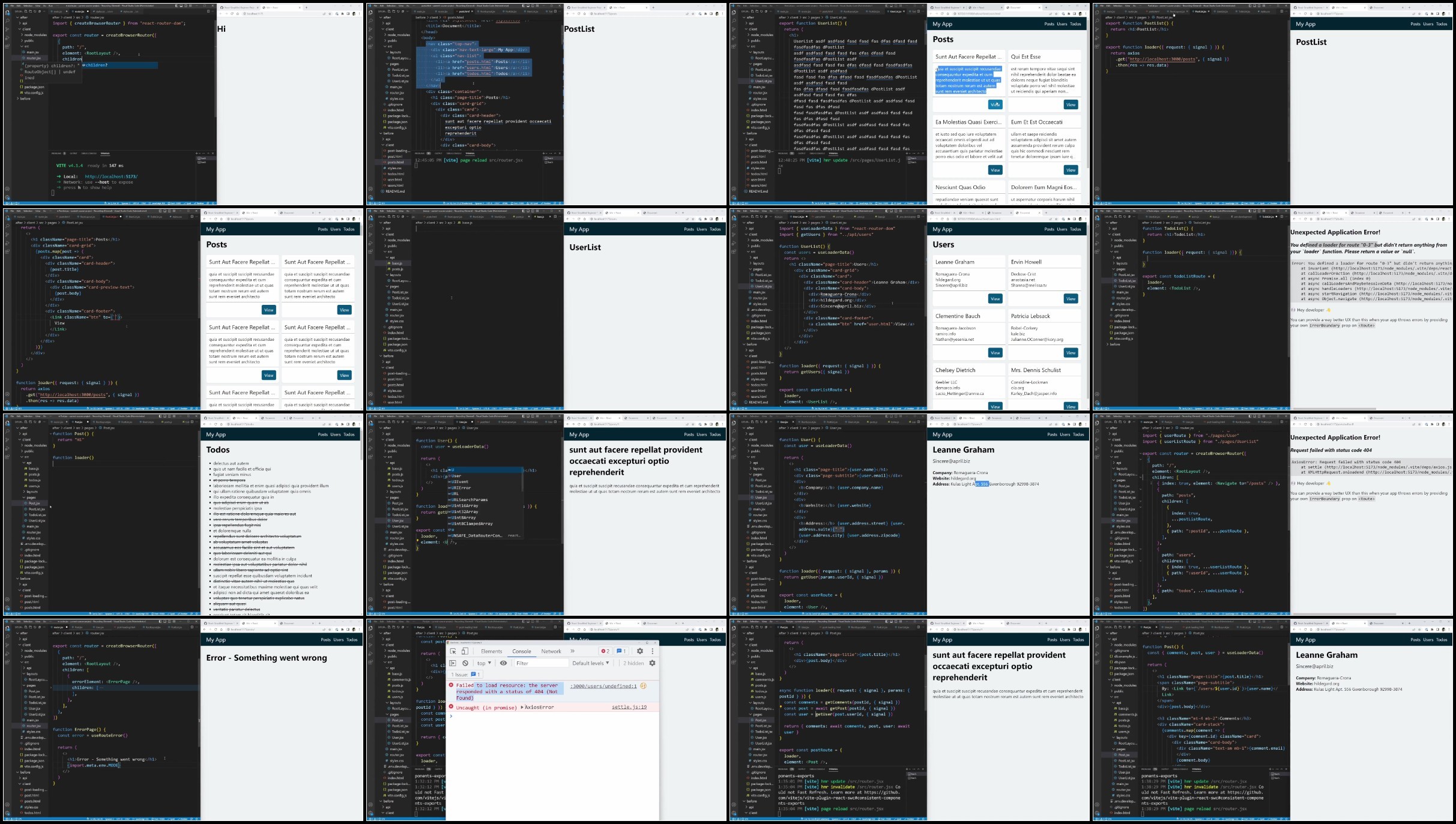Open the 'Default levels' dropdown
The width and height of the screenshot is (1456, 824).
591,663
